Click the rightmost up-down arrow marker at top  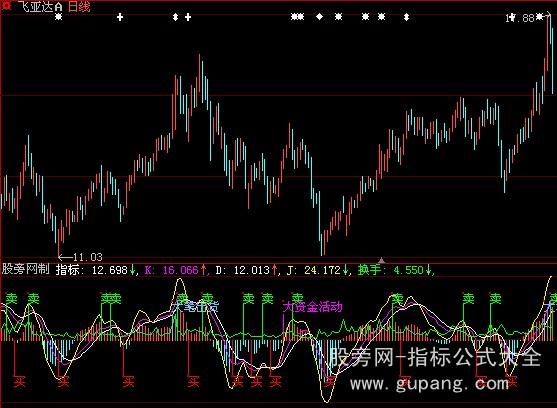(x=406, y=17)
